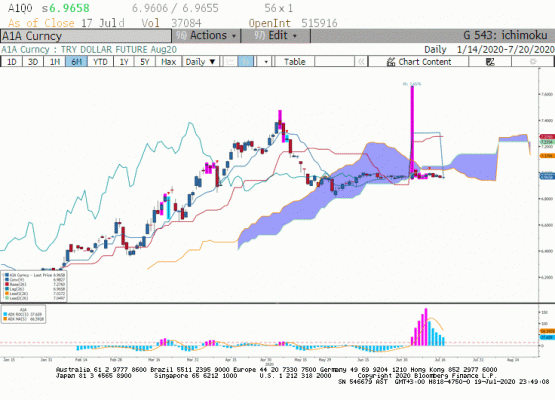The width and height of the screenshot is (555, 400).
Task: Set range to 5Y
Action: (145, 62)
